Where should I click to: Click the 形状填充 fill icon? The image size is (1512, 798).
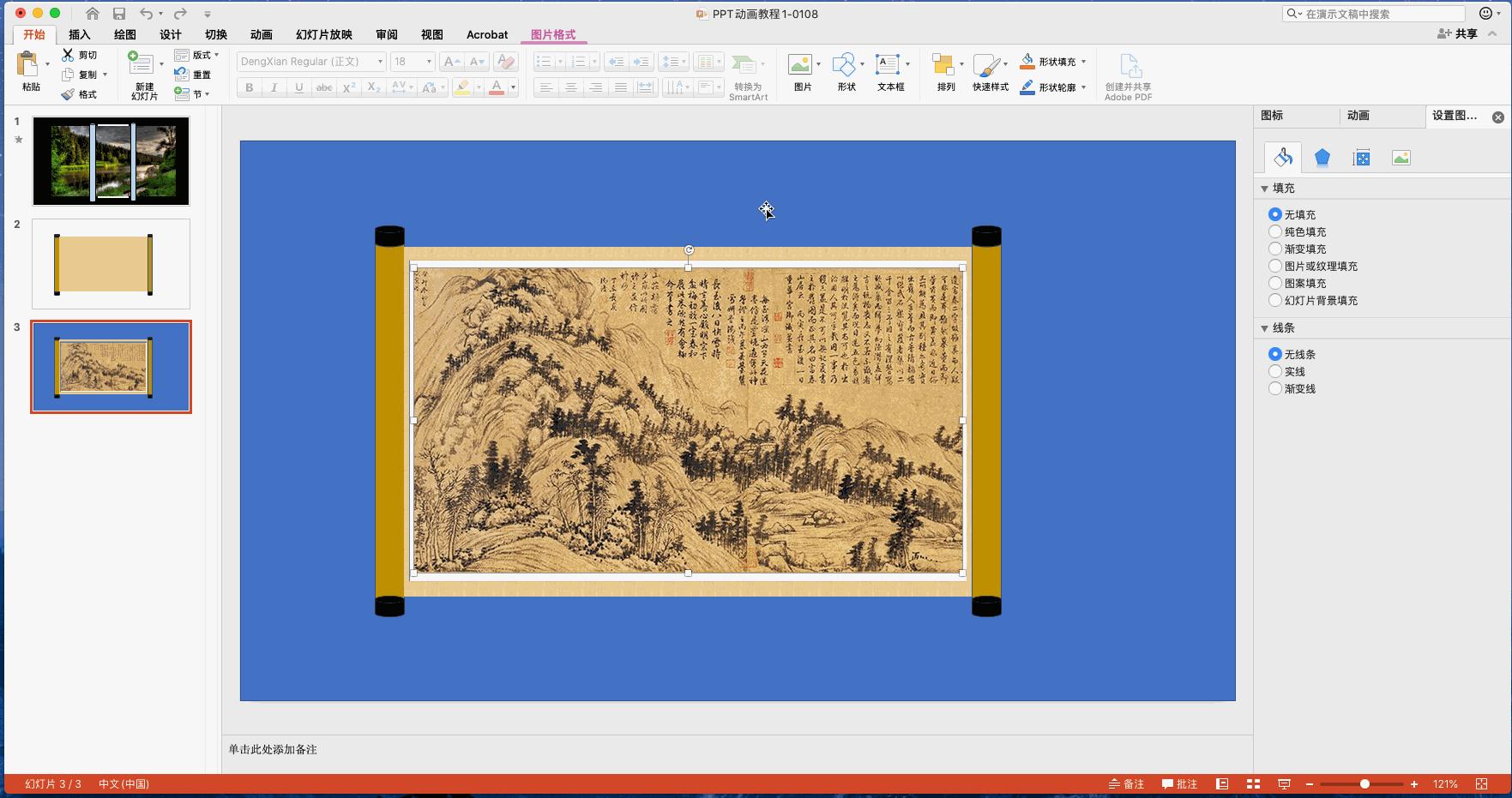click(1027, 60)
